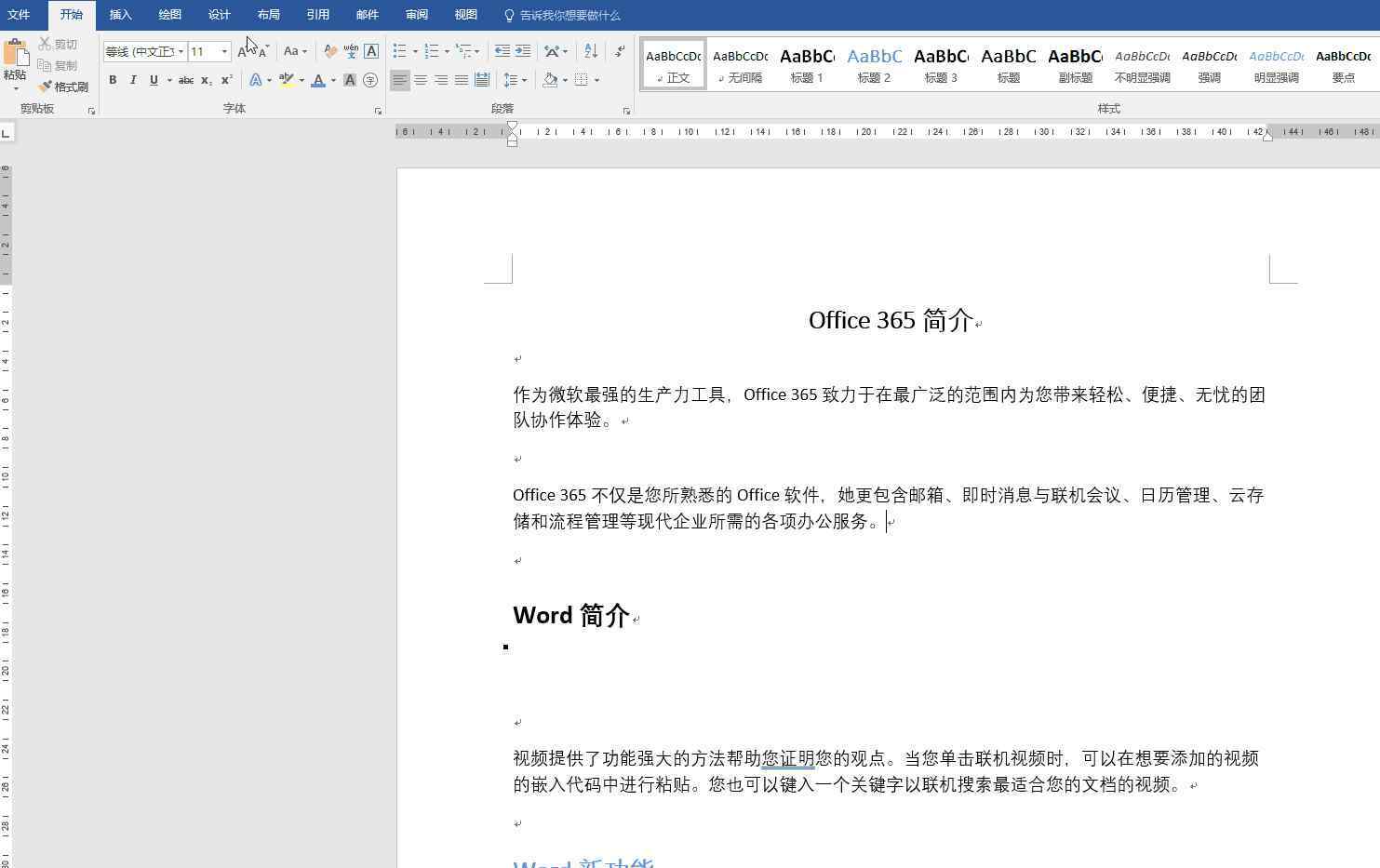Clear all formatting with the eraser icon
The width and height of the screenshot is (1380, 868).
329,51
